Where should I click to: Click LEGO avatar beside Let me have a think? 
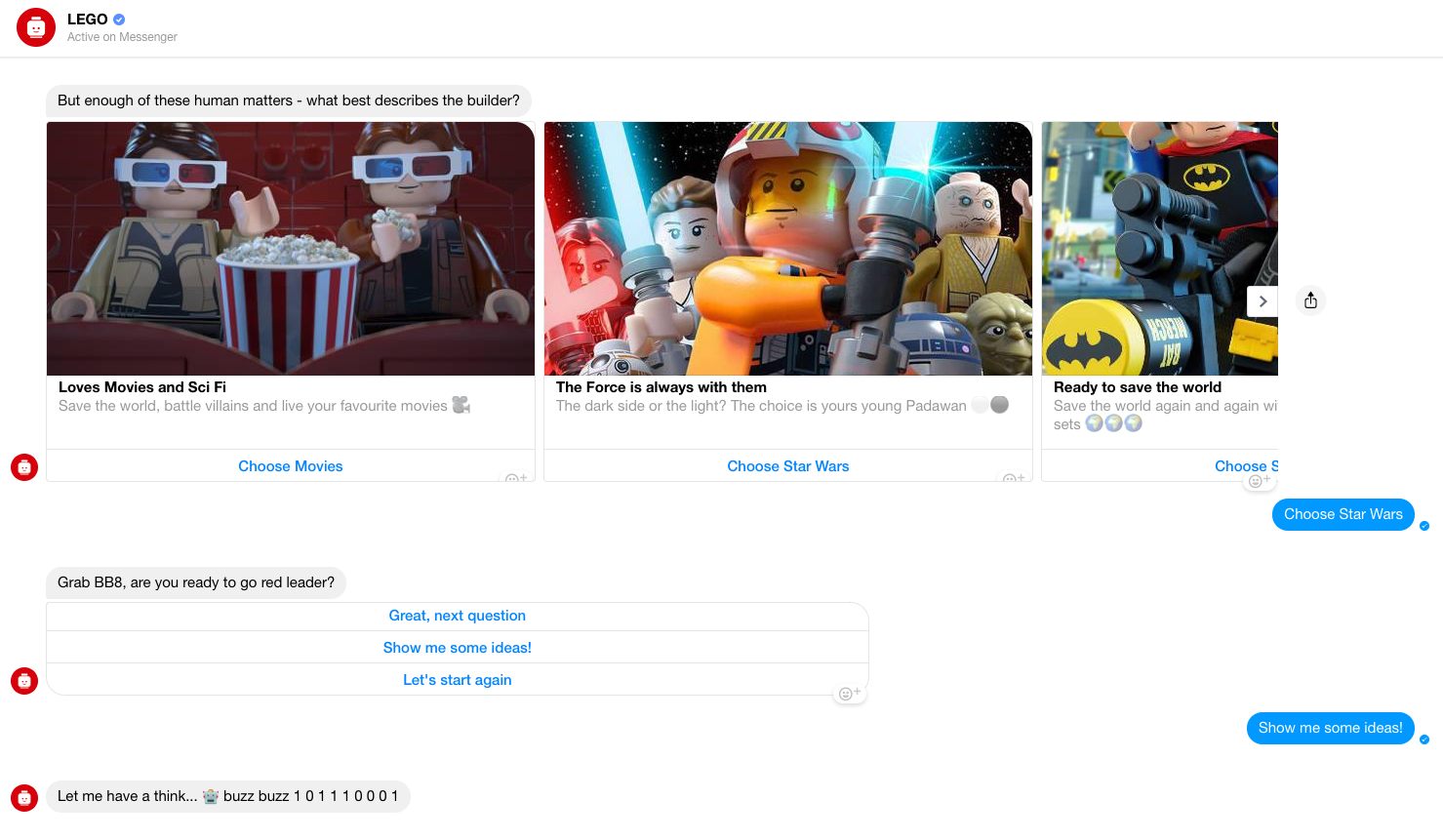pos(24,798)
